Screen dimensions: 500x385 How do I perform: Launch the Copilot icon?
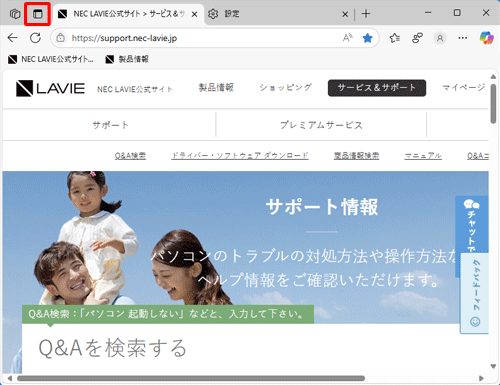click(486, 38)
